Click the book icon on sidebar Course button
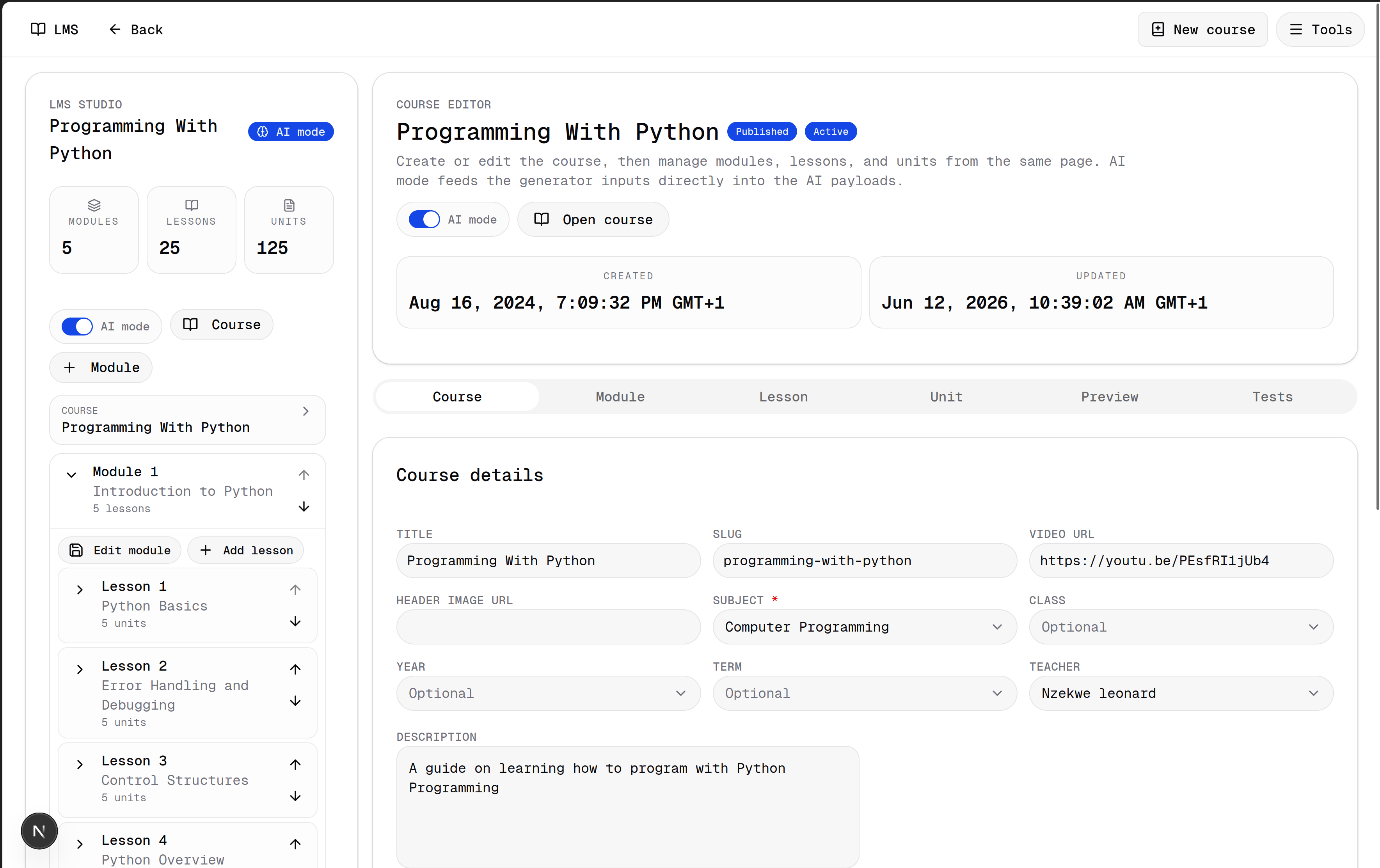This screenshot has width=1380, height=868. pos(190,324)
